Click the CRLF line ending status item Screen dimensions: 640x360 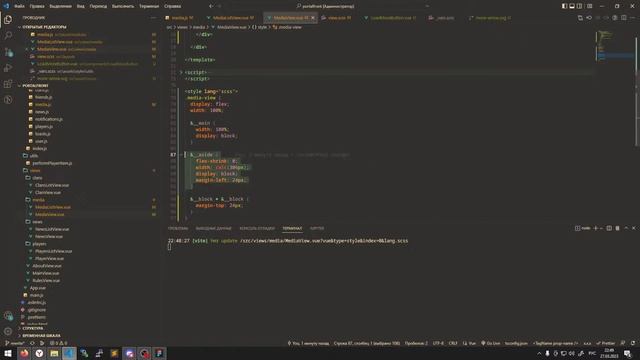(453, 343)
